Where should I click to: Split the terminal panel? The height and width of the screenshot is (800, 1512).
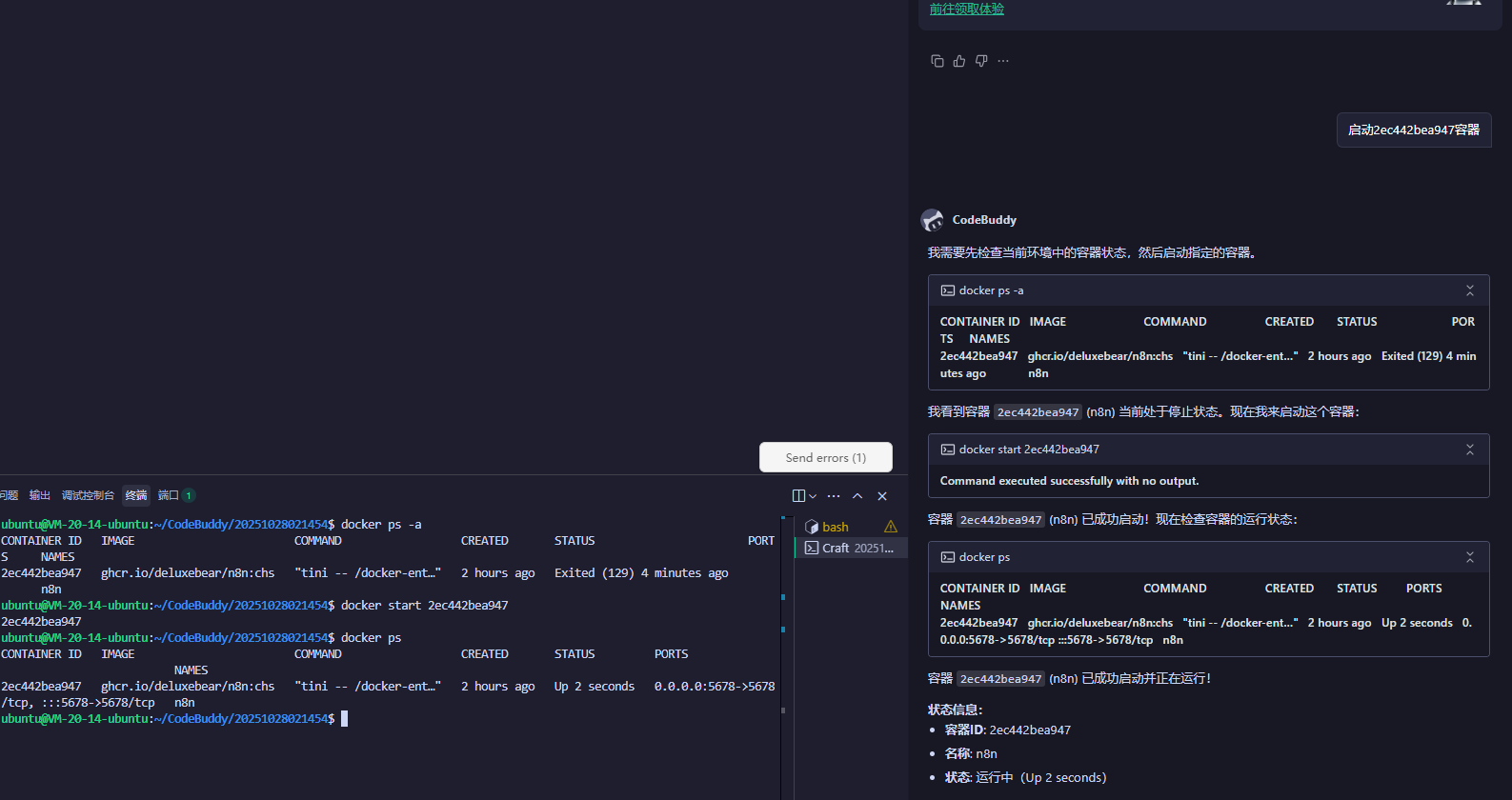tap(798, 495)
